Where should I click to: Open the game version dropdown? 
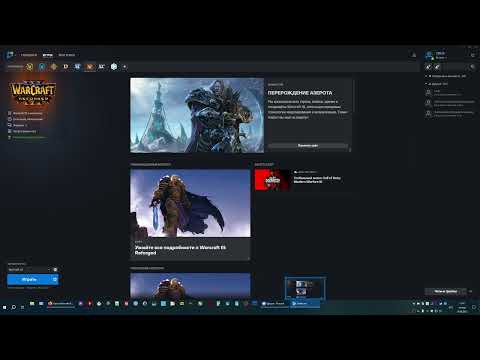29,269
